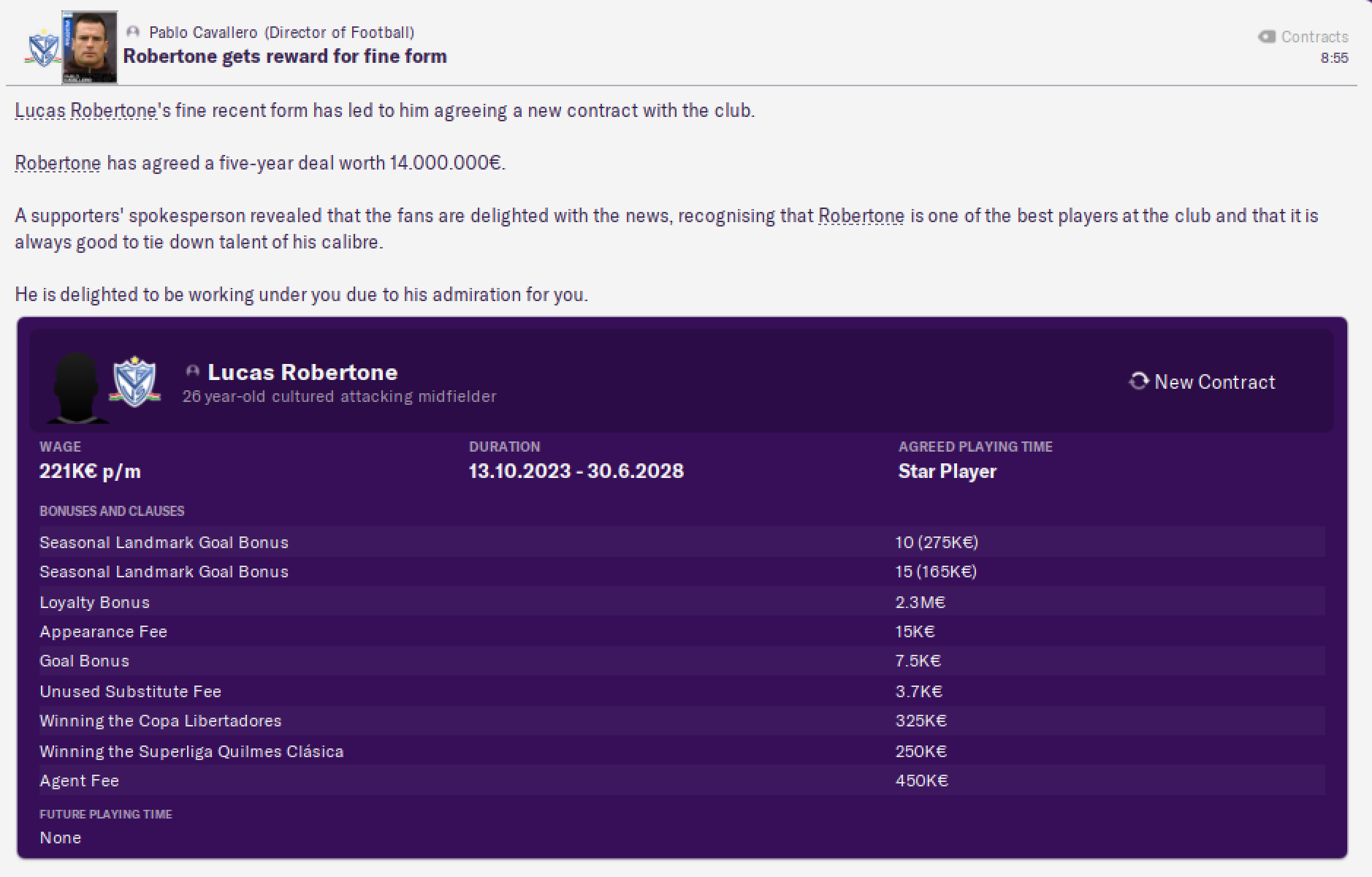The width and height of the screenshot is (1372, 877).
Task: Click Robertone link in five-year deal sentence
Action: pos(58,163)
